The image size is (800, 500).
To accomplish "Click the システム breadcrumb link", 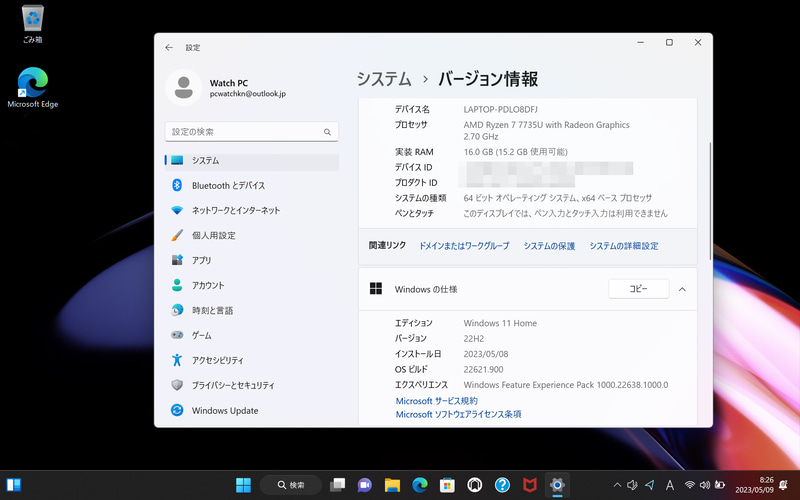I will (x=384, y=79).
